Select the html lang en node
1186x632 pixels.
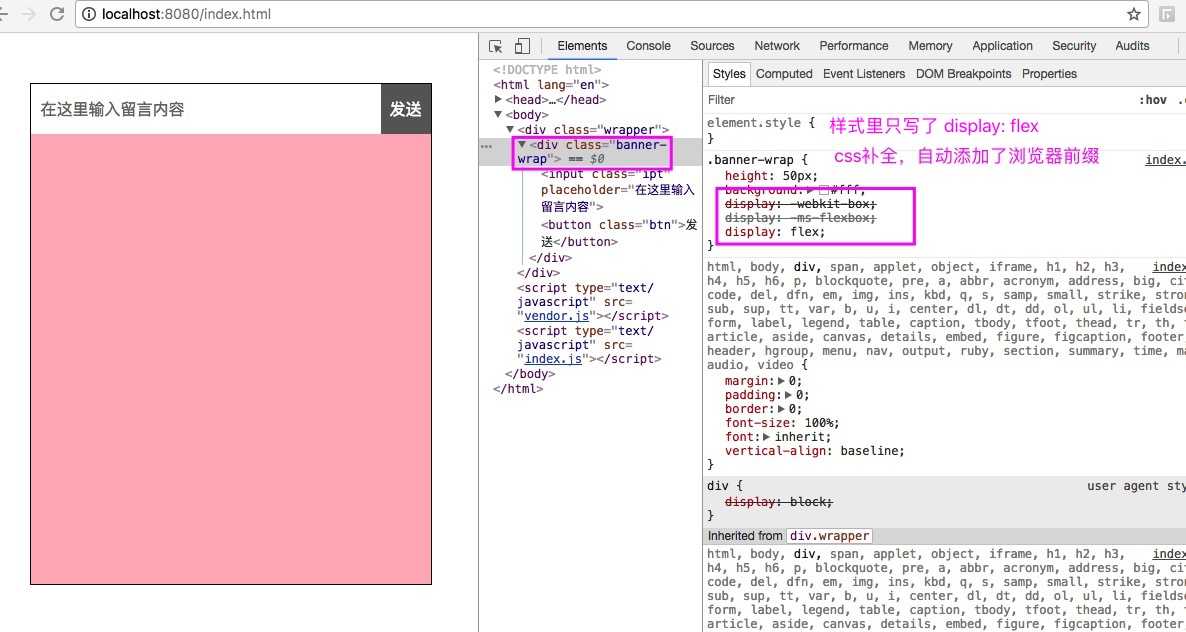[551, 85]
